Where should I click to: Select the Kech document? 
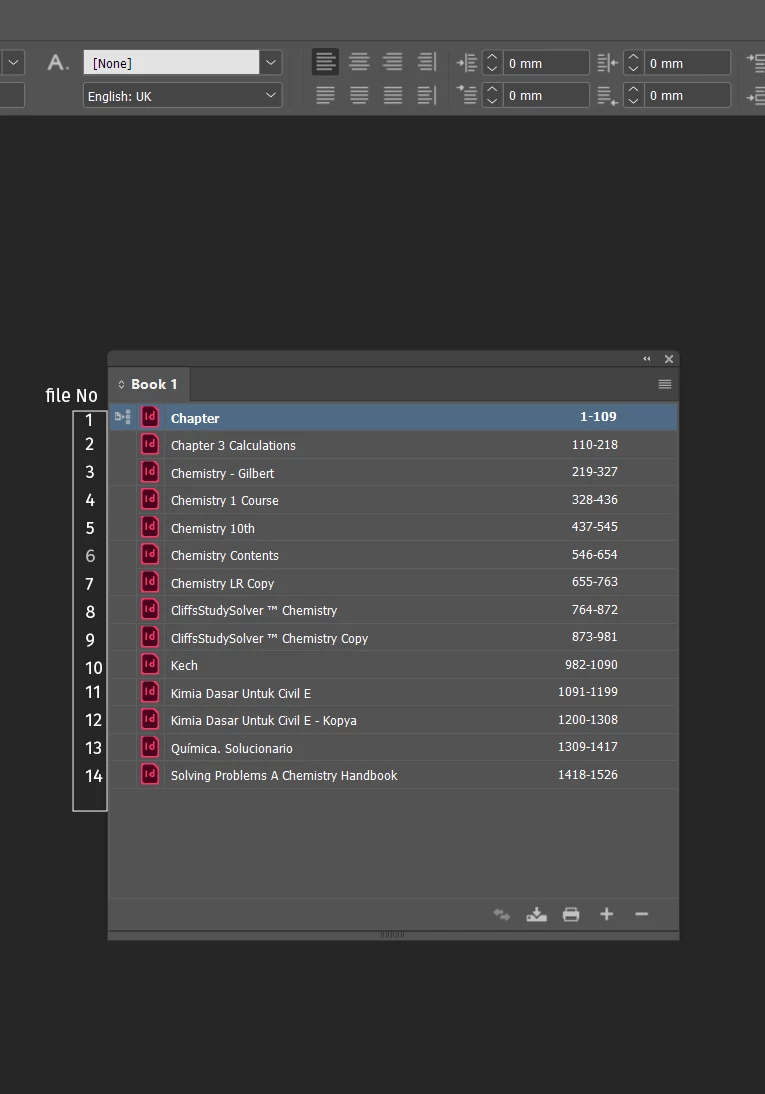pos(393,665)
